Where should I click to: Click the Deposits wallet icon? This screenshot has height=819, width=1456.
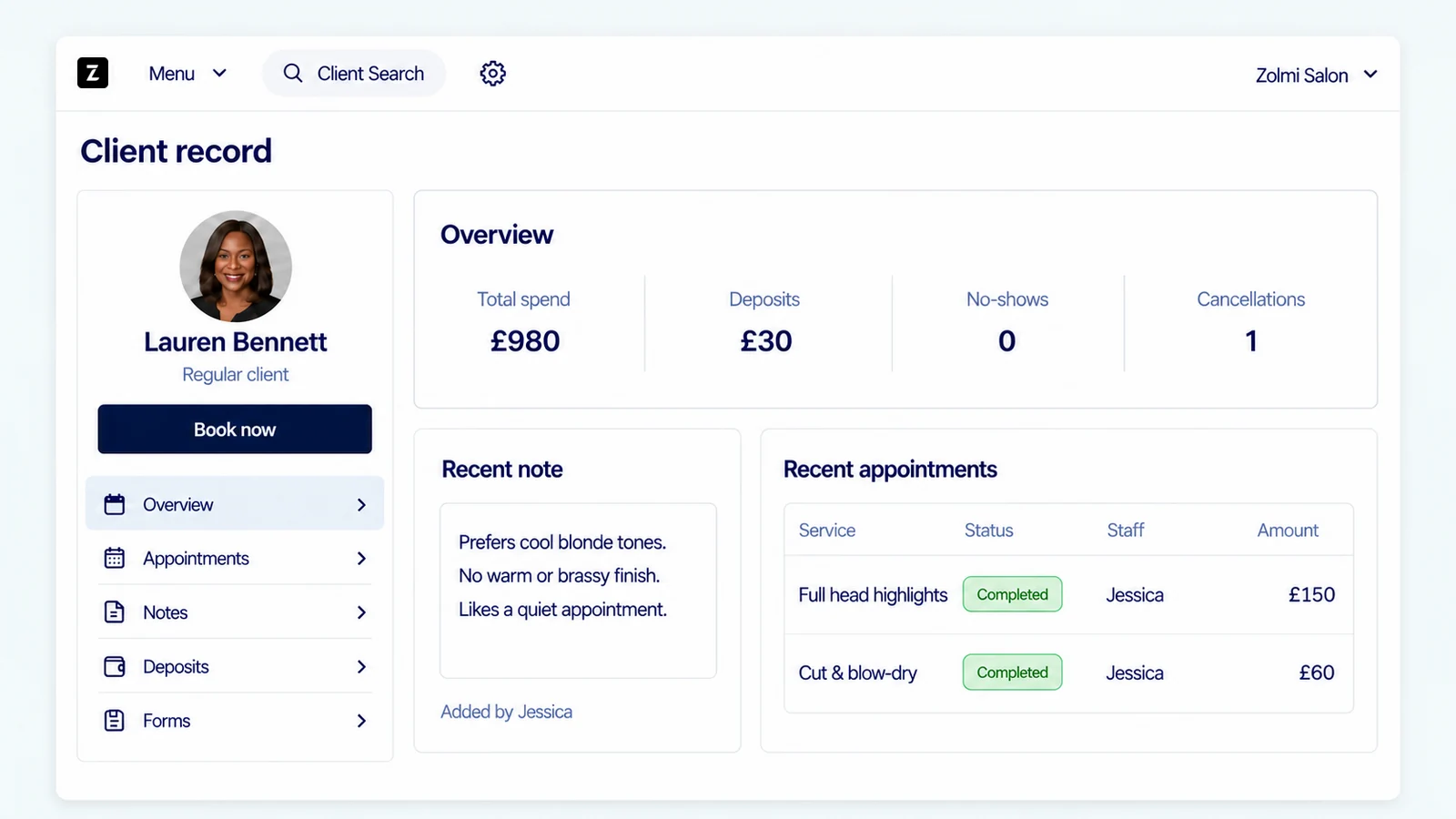pos(115,666)
